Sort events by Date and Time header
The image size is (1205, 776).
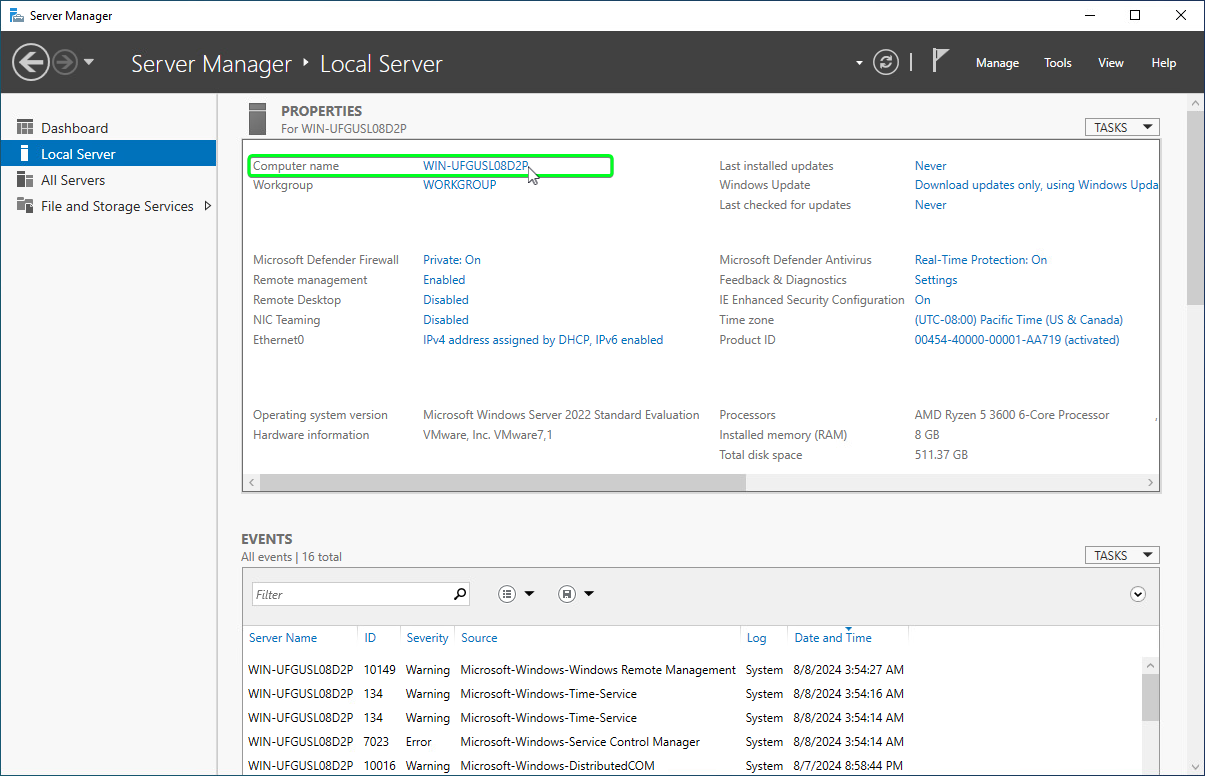click(x=833, y=638)
